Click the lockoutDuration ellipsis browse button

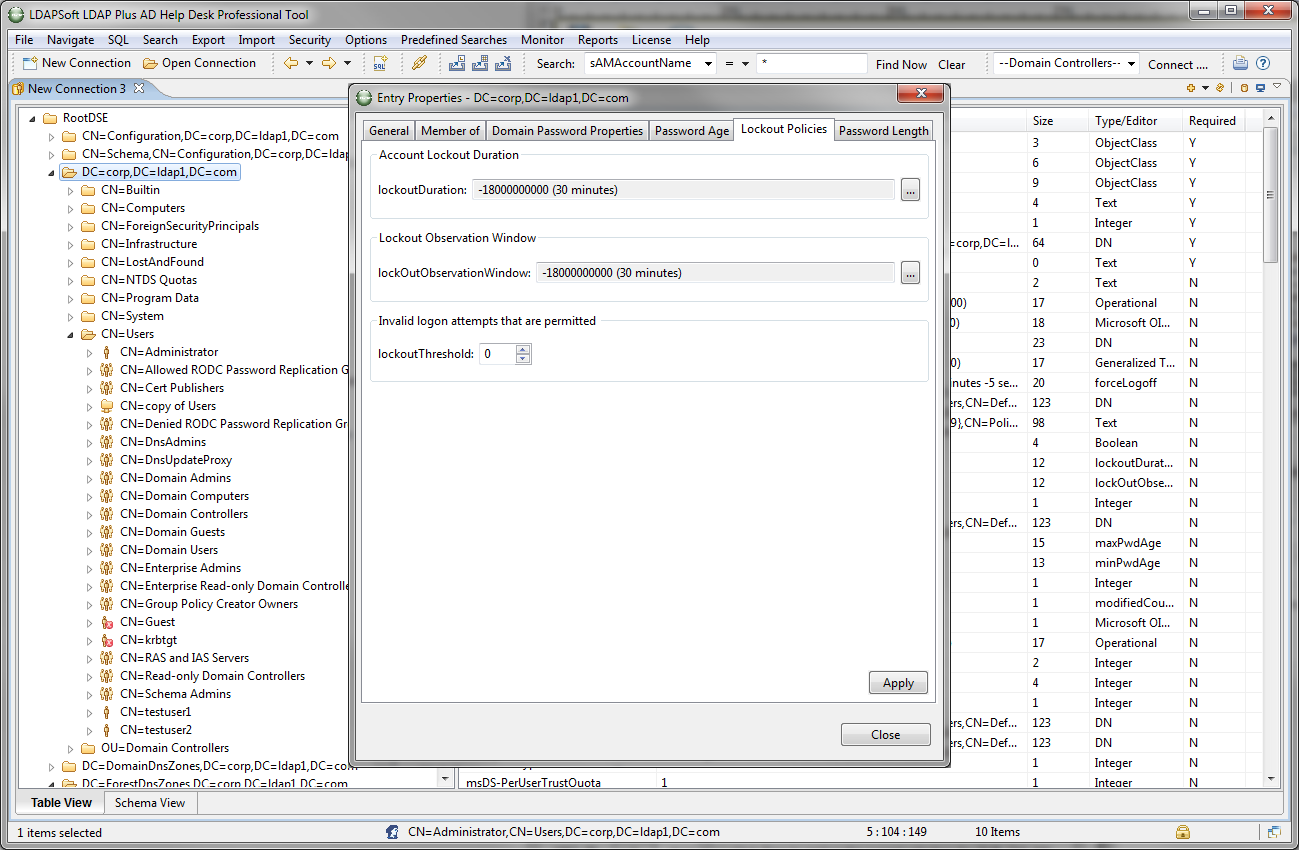pyautogui.click(x=909, y=190)
